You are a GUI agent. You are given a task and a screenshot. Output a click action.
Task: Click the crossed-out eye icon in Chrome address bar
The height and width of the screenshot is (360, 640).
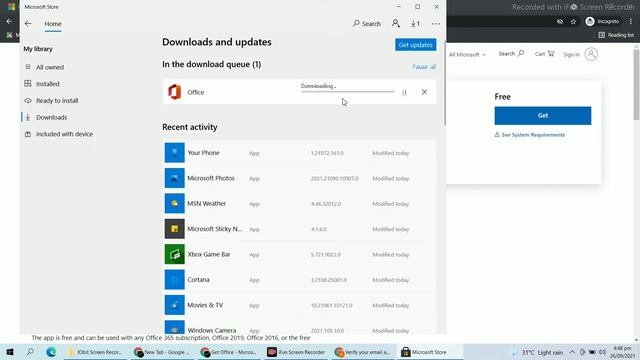pyautogui.click(x=560, y=21)
